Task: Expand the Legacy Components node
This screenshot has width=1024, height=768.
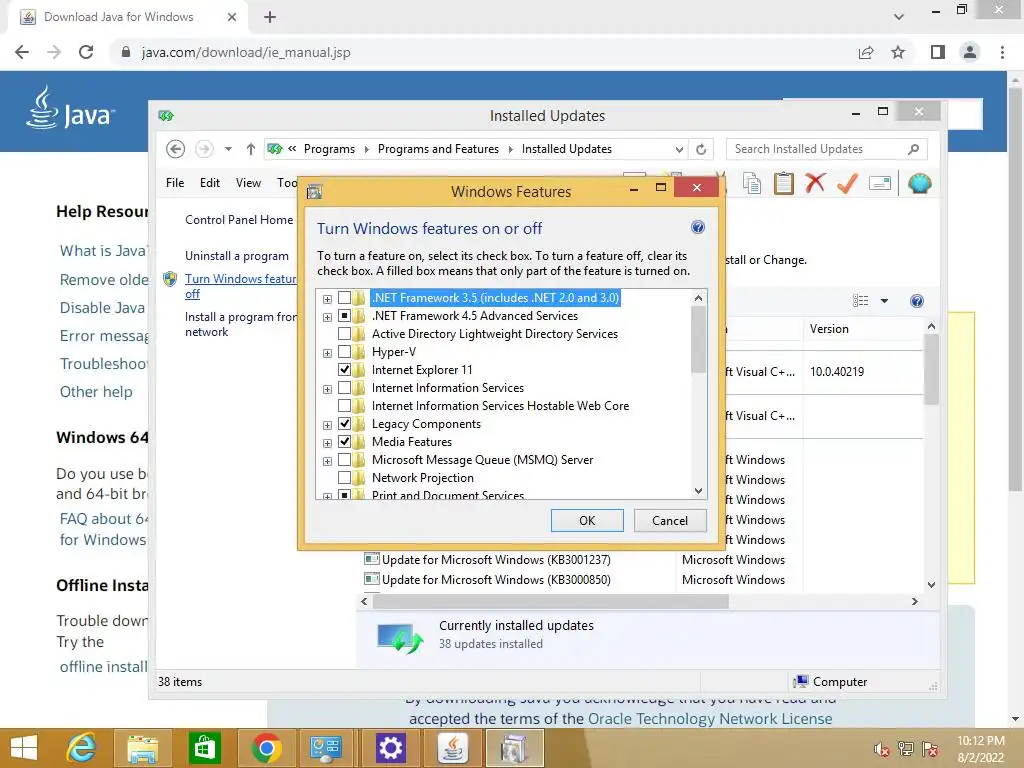Action: (327, 425)
